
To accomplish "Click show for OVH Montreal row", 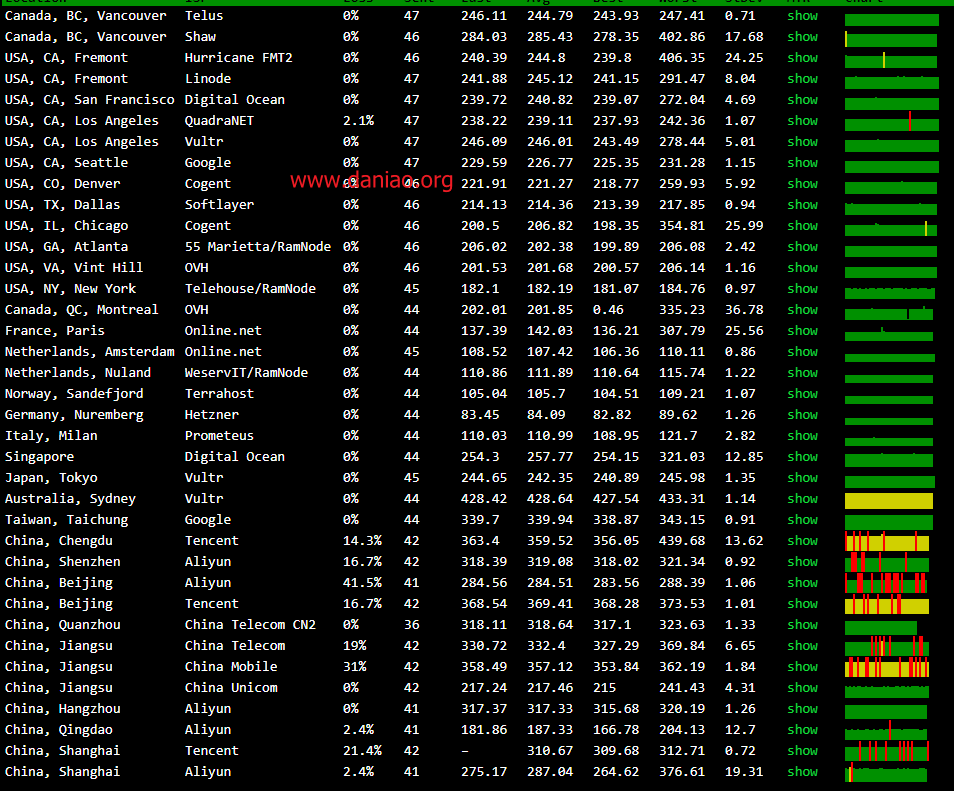I will click(803, 310).
